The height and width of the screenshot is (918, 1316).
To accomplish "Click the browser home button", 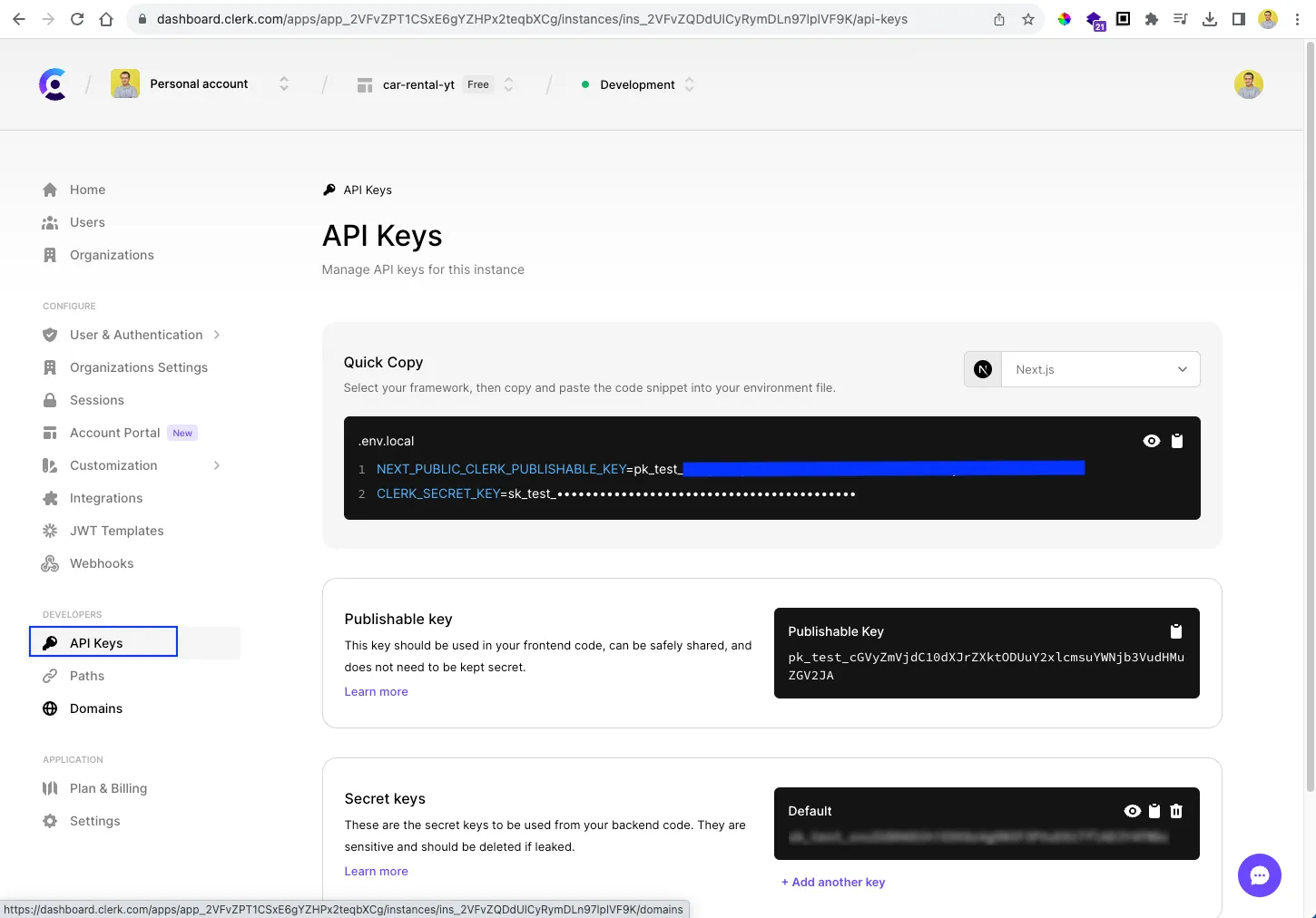I will [106, 19].
